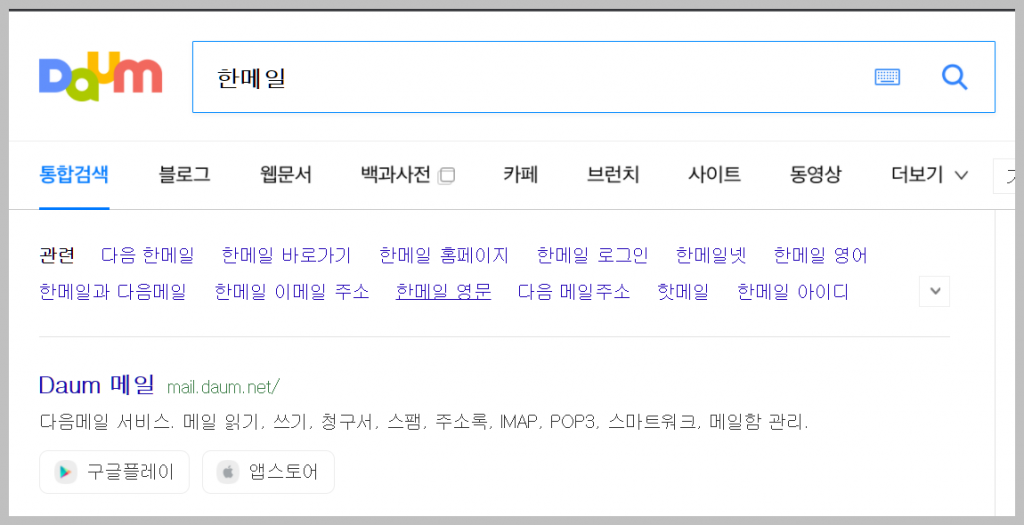The height and width of the screenshot is (525, 1024).
Task: Click the new-window icon beside 백과사전
Action: 447,175
